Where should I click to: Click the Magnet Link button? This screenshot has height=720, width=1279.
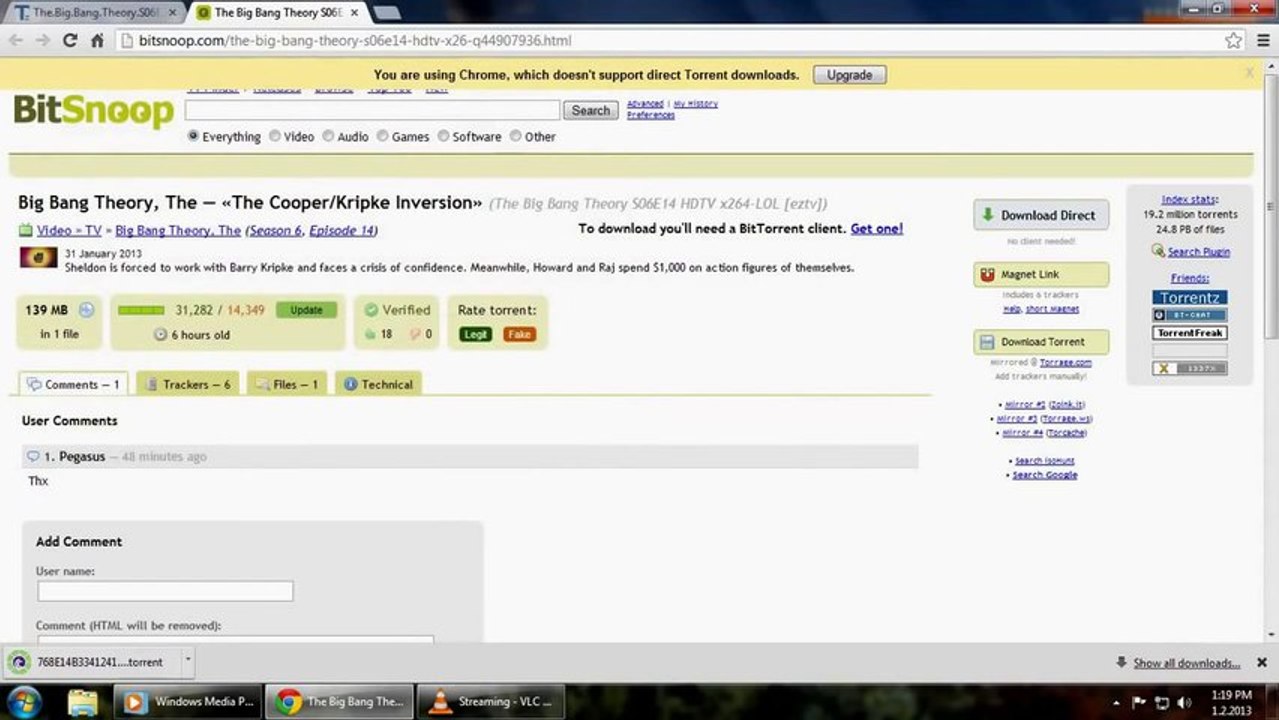1041,274
